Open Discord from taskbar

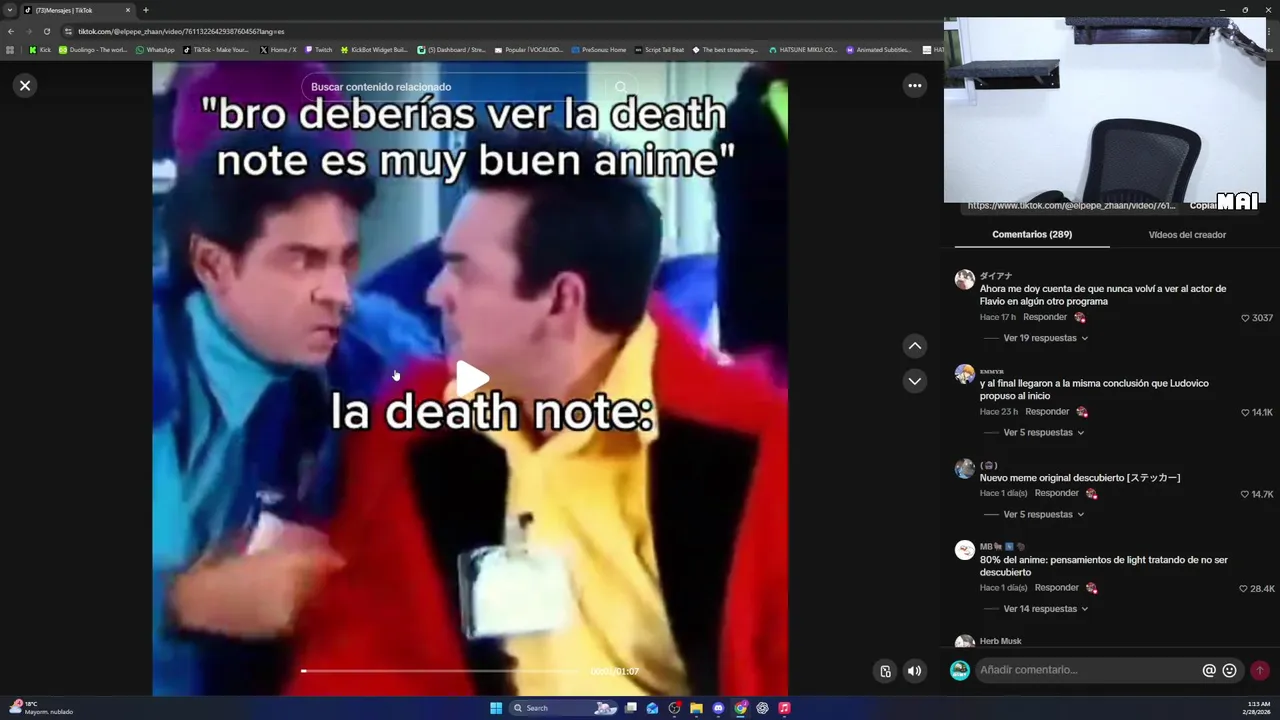point(718,708)
